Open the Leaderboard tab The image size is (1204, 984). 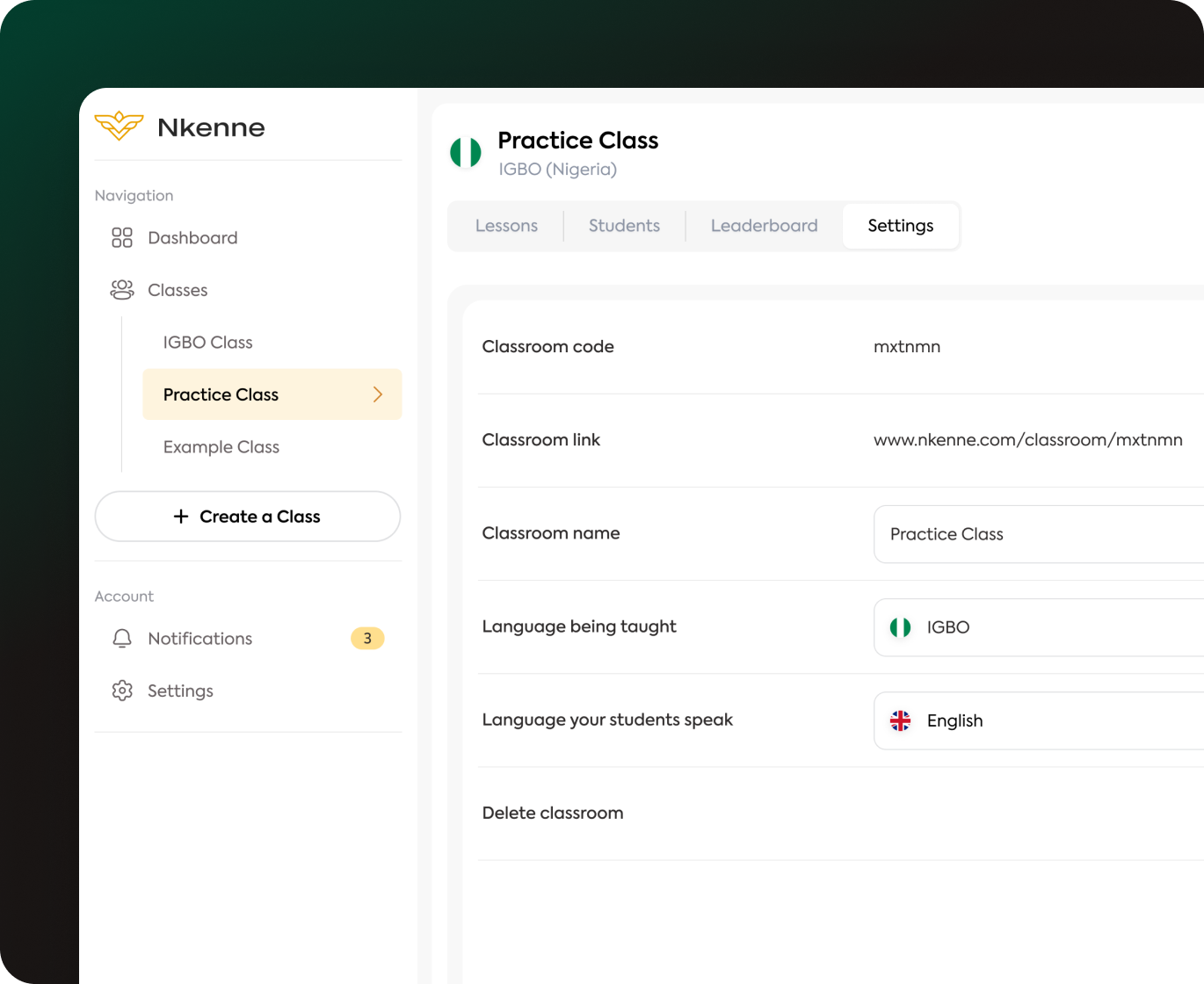(764, 226)
